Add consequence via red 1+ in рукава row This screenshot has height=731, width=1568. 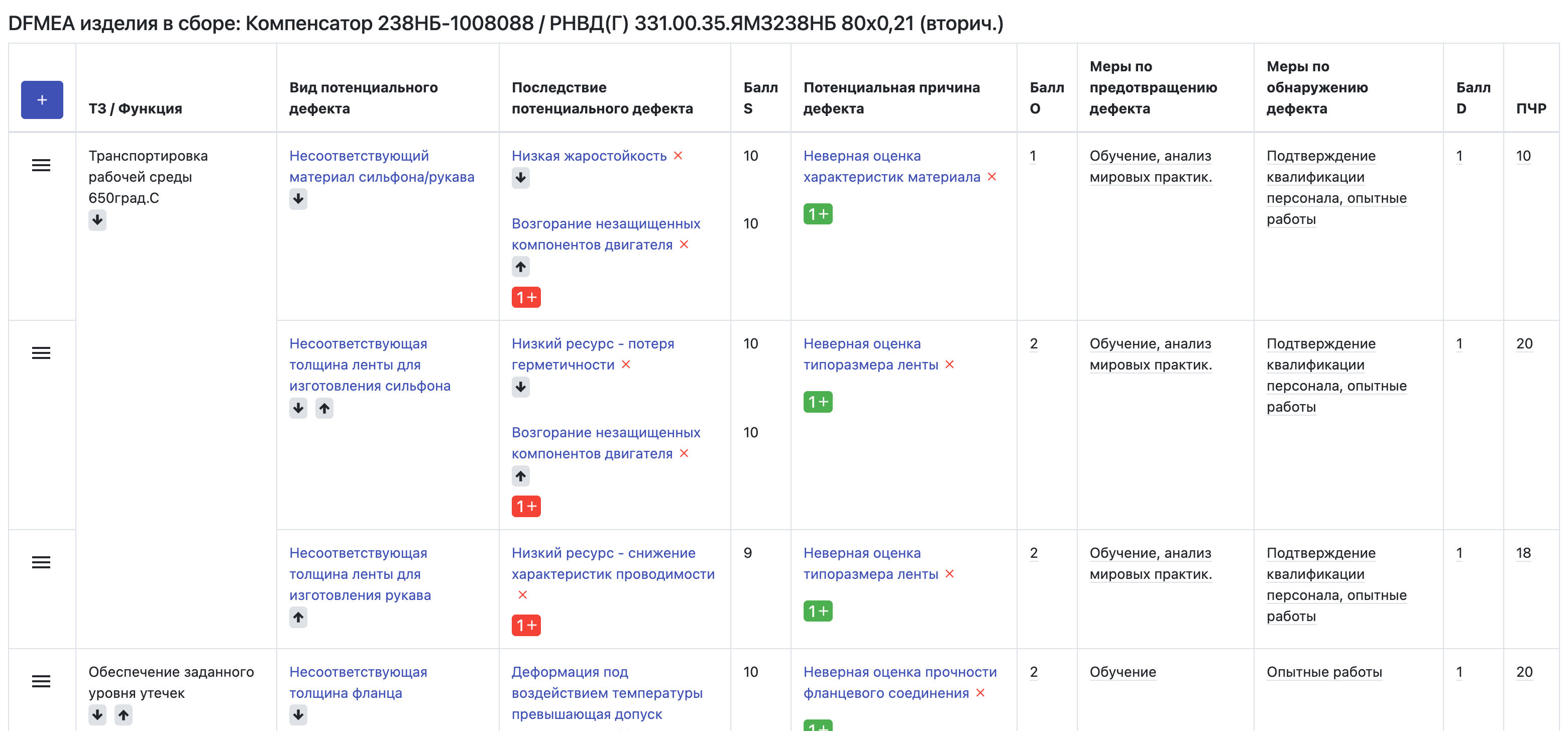click(526, 625)
